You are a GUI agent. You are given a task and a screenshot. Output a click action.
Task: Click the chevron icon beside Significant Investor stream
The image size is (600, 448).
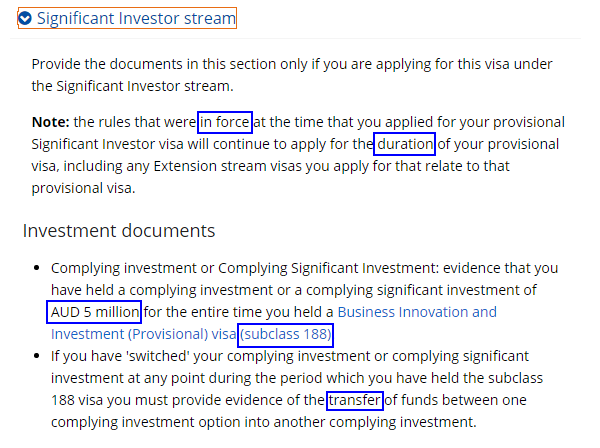[x=26, y=18]
